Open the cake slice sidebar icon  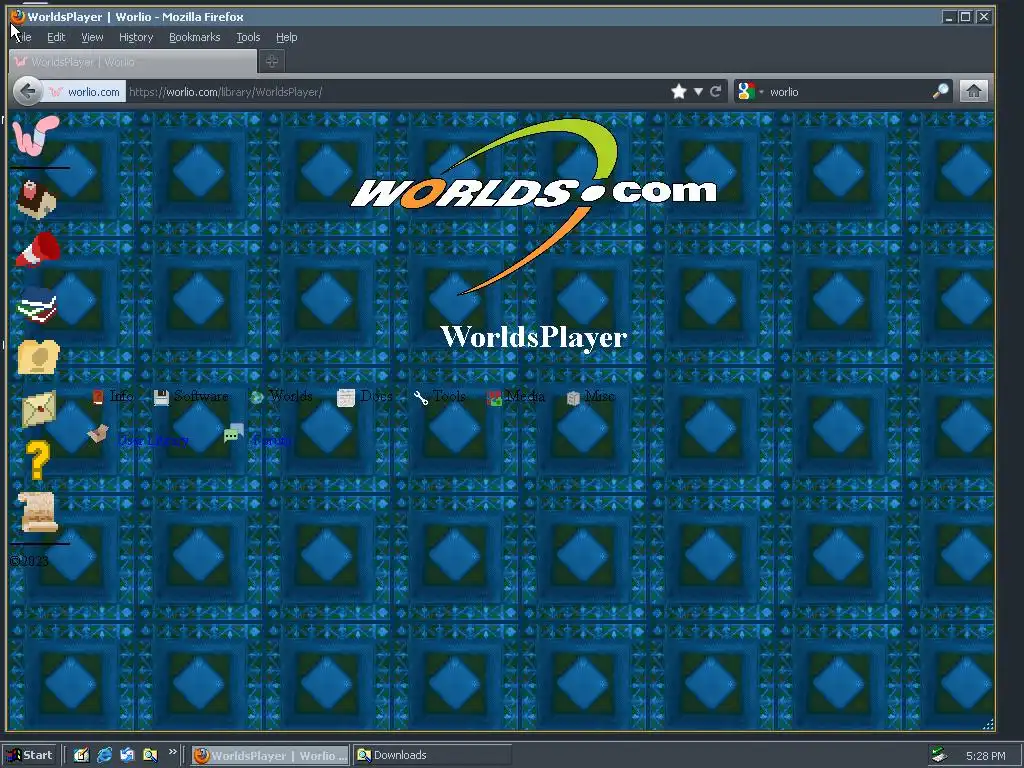(37, 199)
